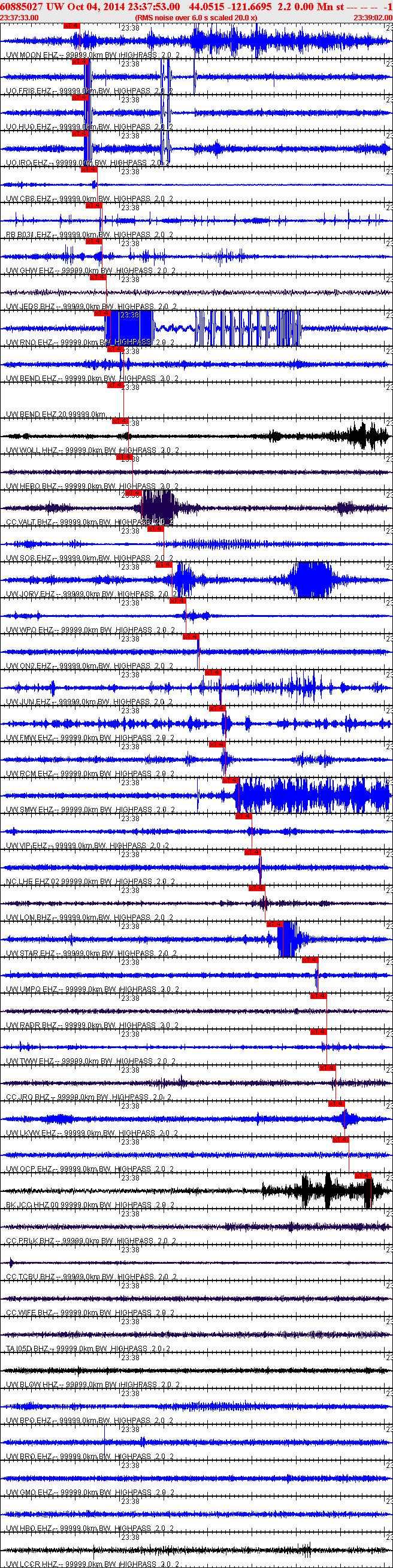Select the red pick marker on the UW ON2 trace
Image resolution: width=393 pixels, height=1568 pixels.
191,637
